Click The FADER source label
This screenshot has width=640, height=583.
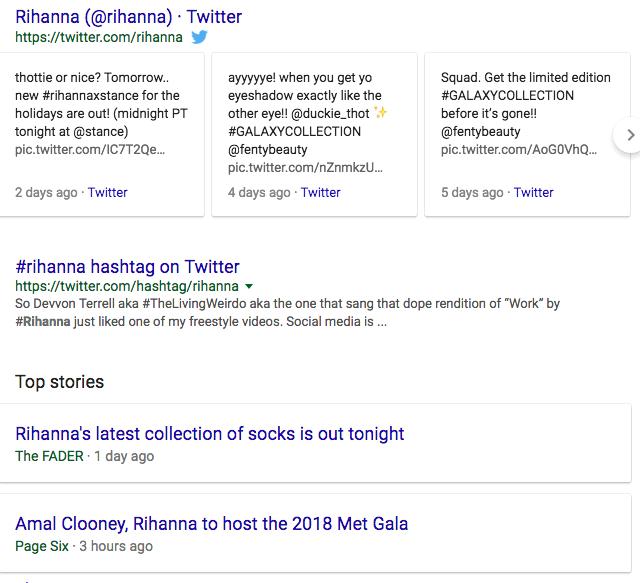coord(49,456)
